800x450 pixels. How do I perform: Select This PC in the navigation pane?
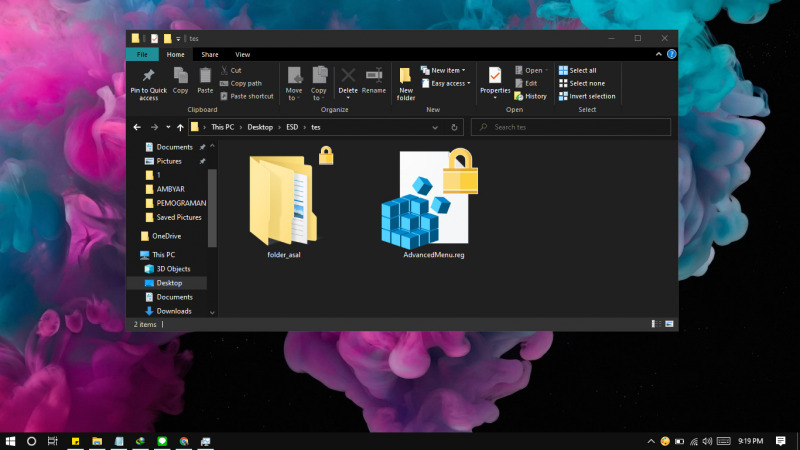pos(163,255)
